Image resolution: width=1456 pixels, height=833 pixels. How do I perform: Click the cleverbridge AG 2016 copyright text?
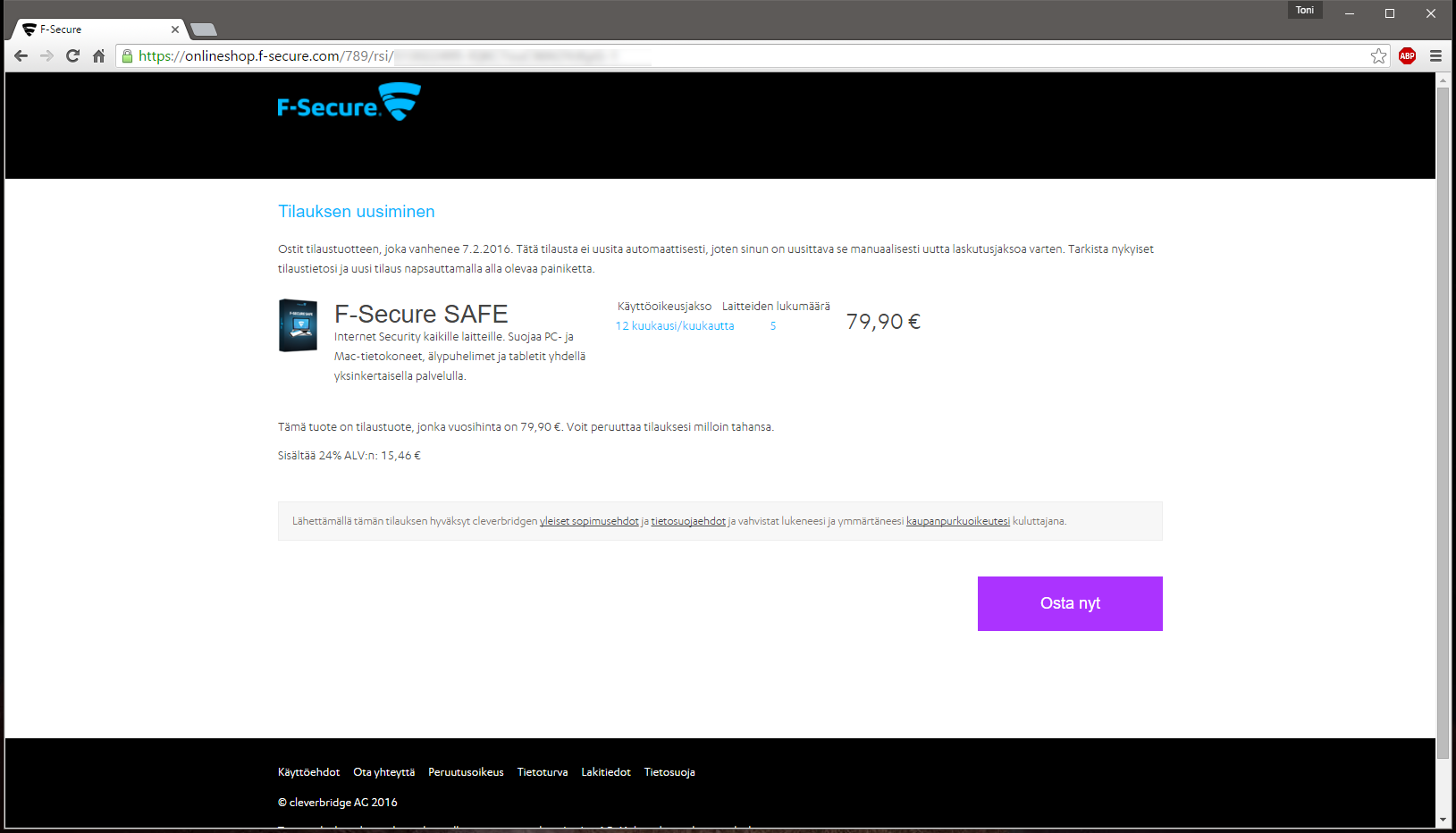(338, 803)
